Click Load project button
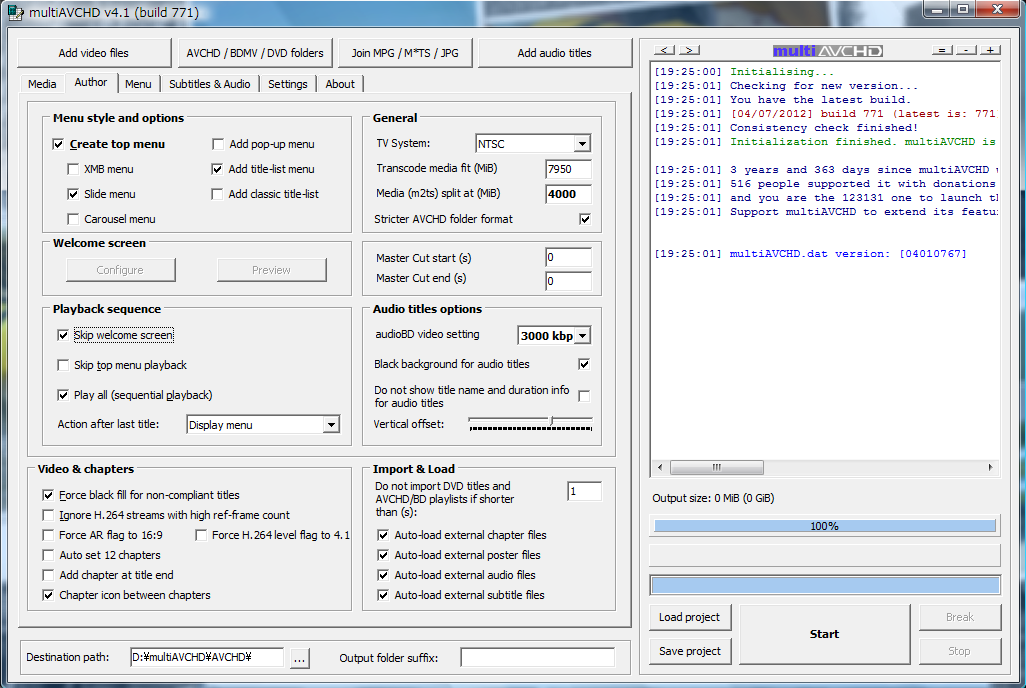 click(x=689, y=617)
